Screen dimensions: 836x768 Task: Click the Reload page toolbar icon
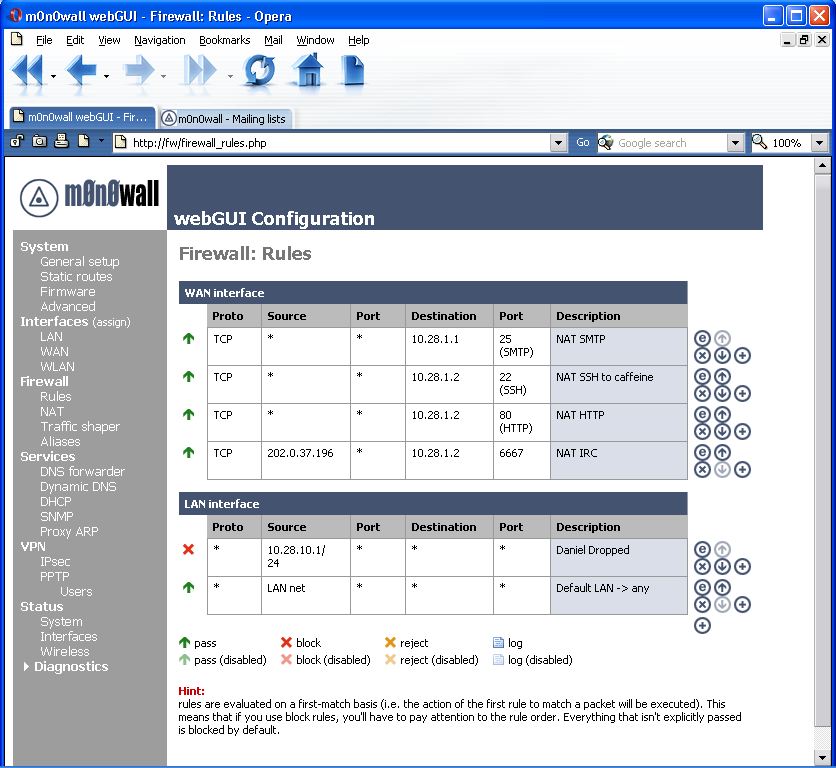tap(259, 71)
